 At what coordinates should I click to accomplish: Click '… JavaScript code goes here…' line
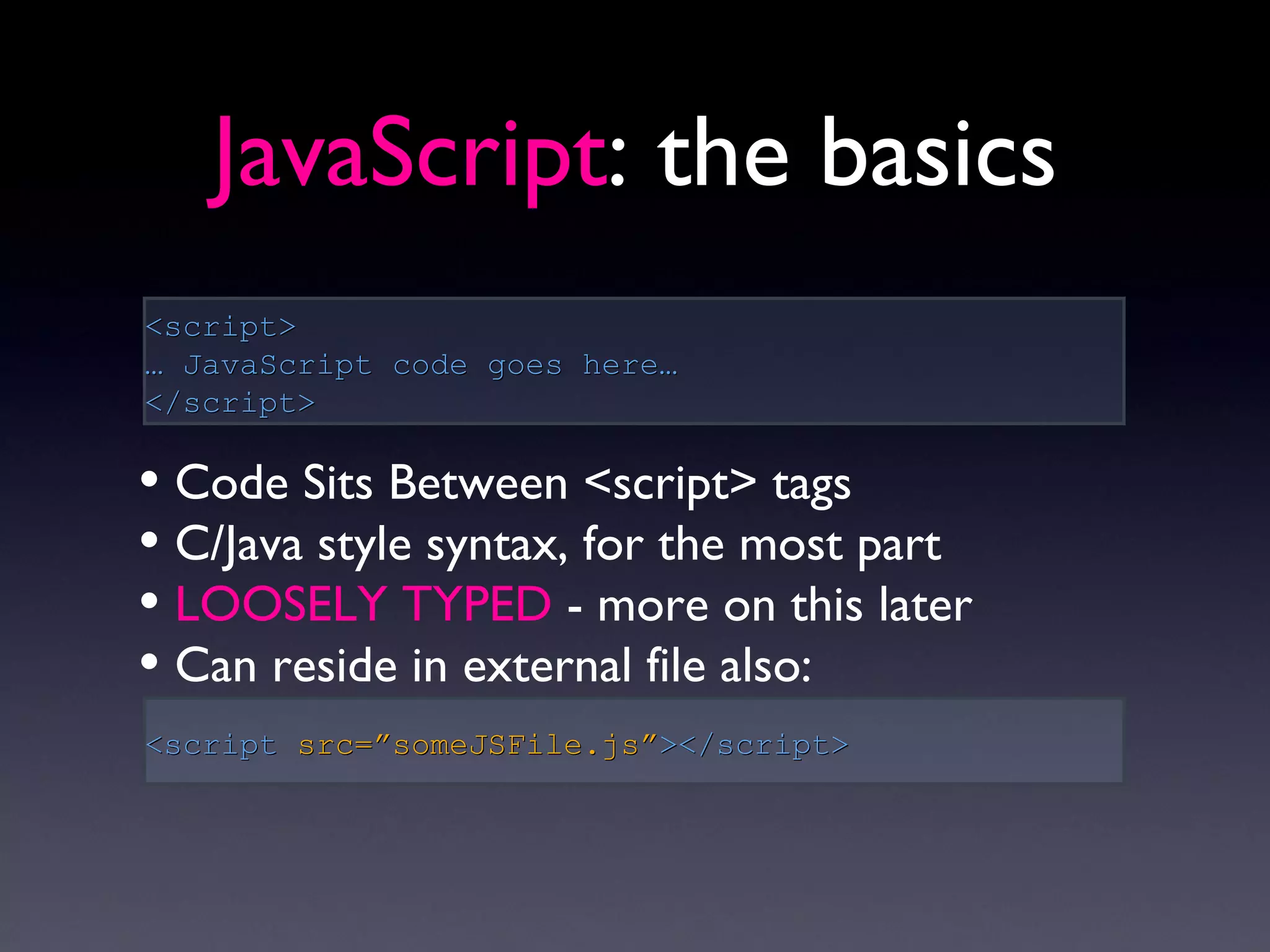pos(412,365)
